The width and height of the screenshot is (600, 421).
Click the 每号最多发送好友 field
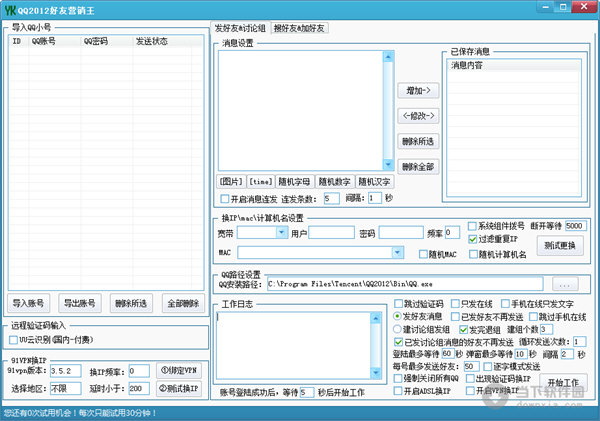[x=471, y=366]
